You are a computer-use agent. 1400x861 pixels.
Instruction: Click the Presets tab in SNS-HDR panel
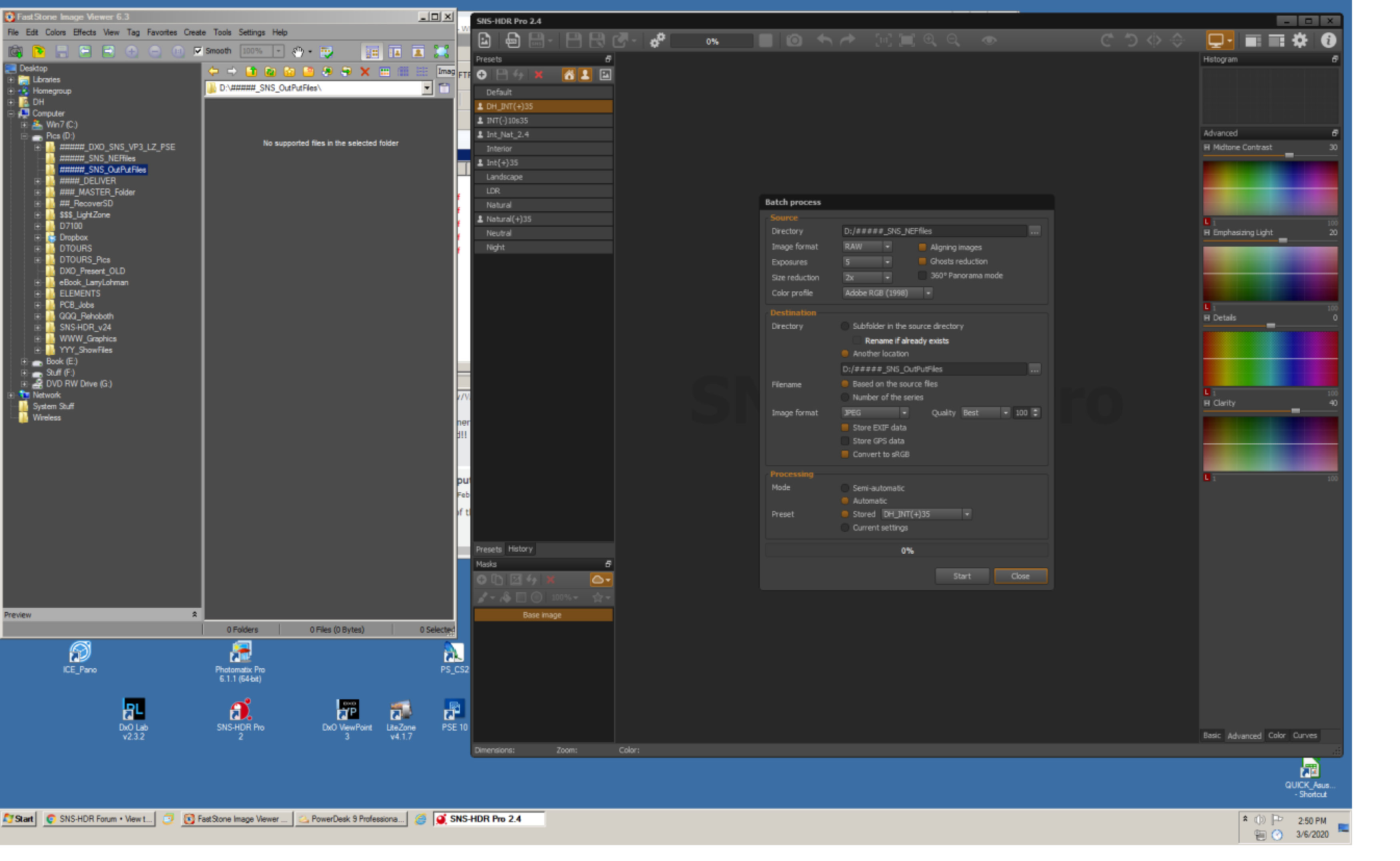tap(488, 549)
